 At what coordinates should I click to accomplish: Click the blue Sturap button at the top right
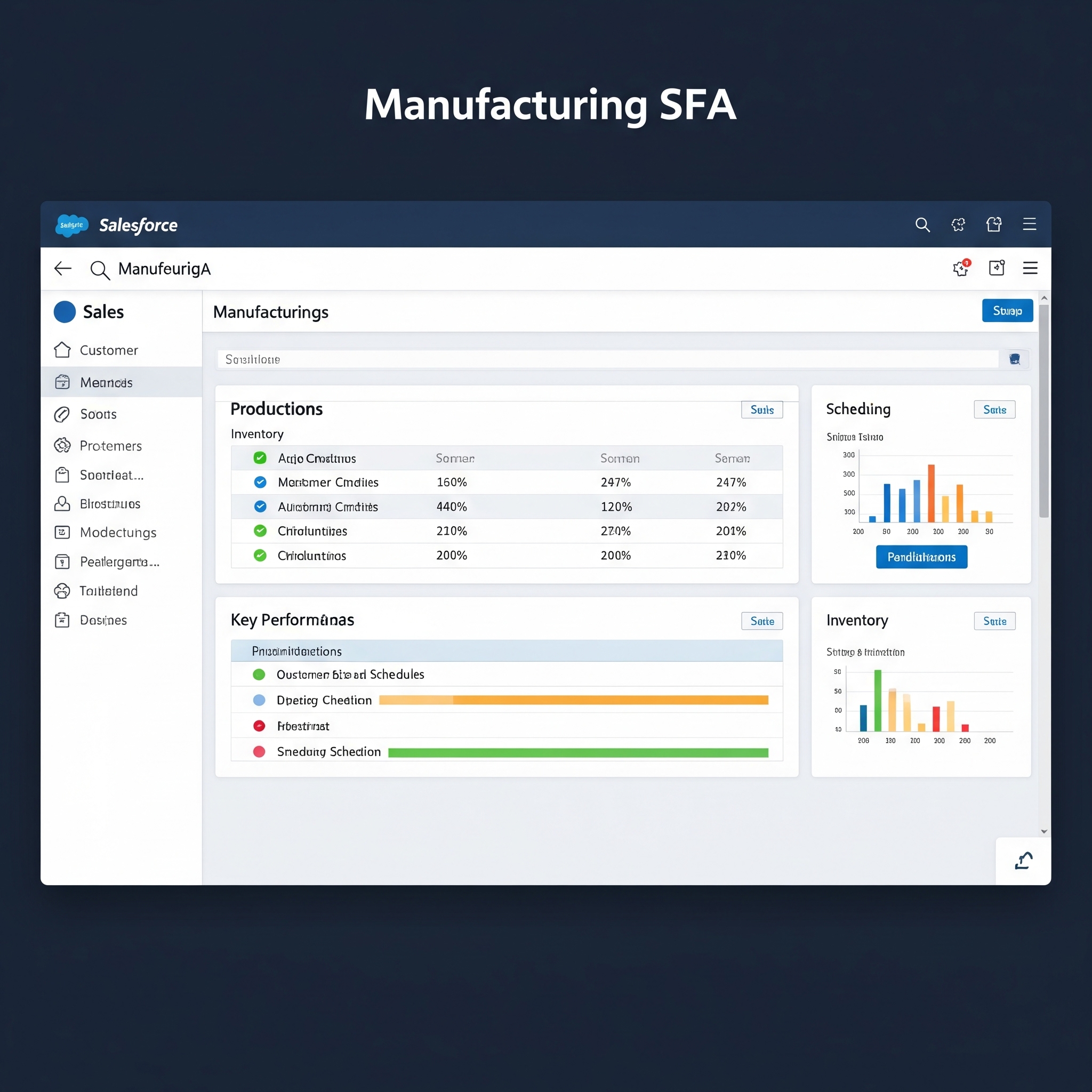point(1007,311)
